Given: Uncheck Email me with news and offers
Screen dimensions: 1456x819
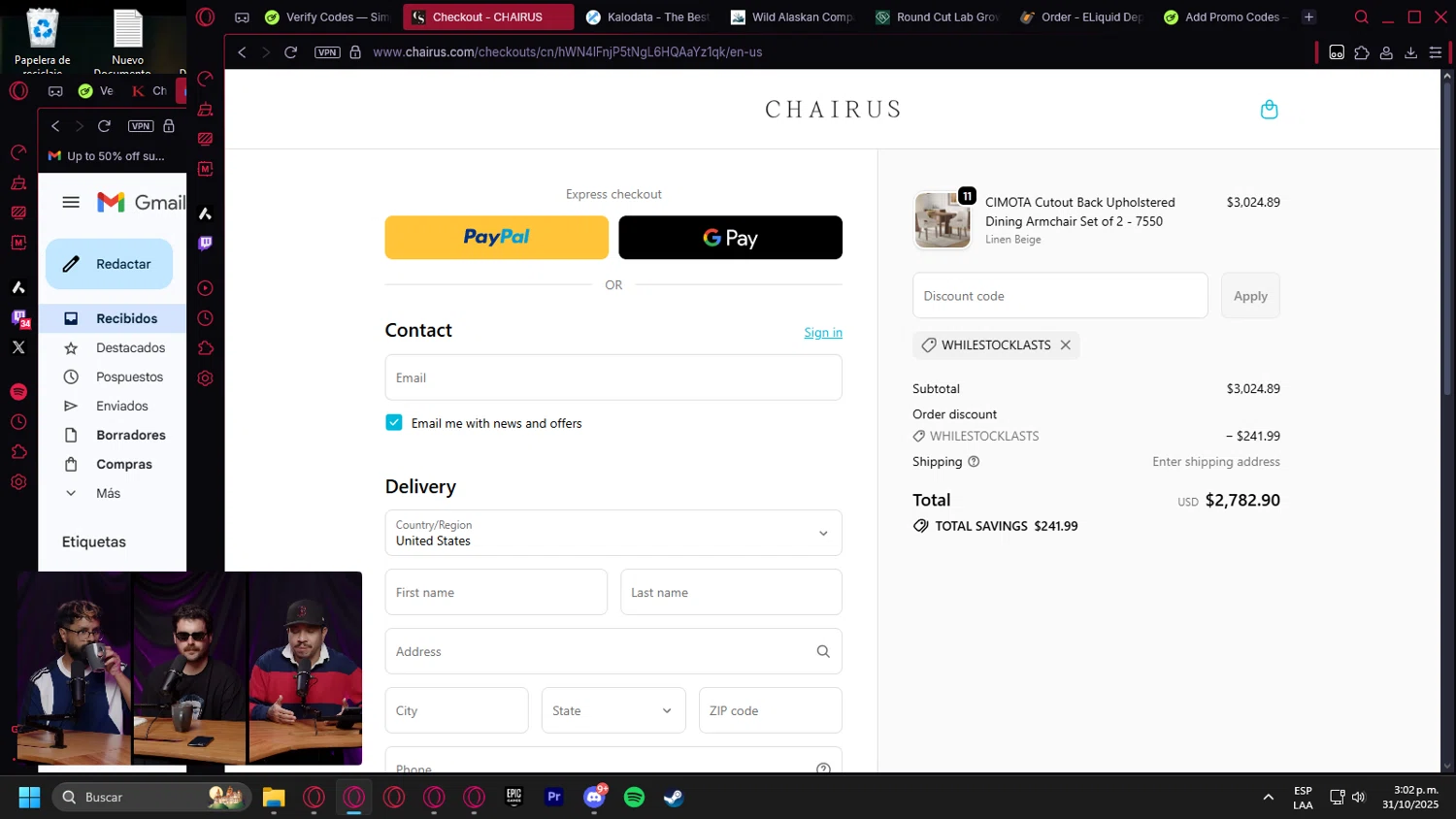Looking at the screenshot, I should coord(394,422).
